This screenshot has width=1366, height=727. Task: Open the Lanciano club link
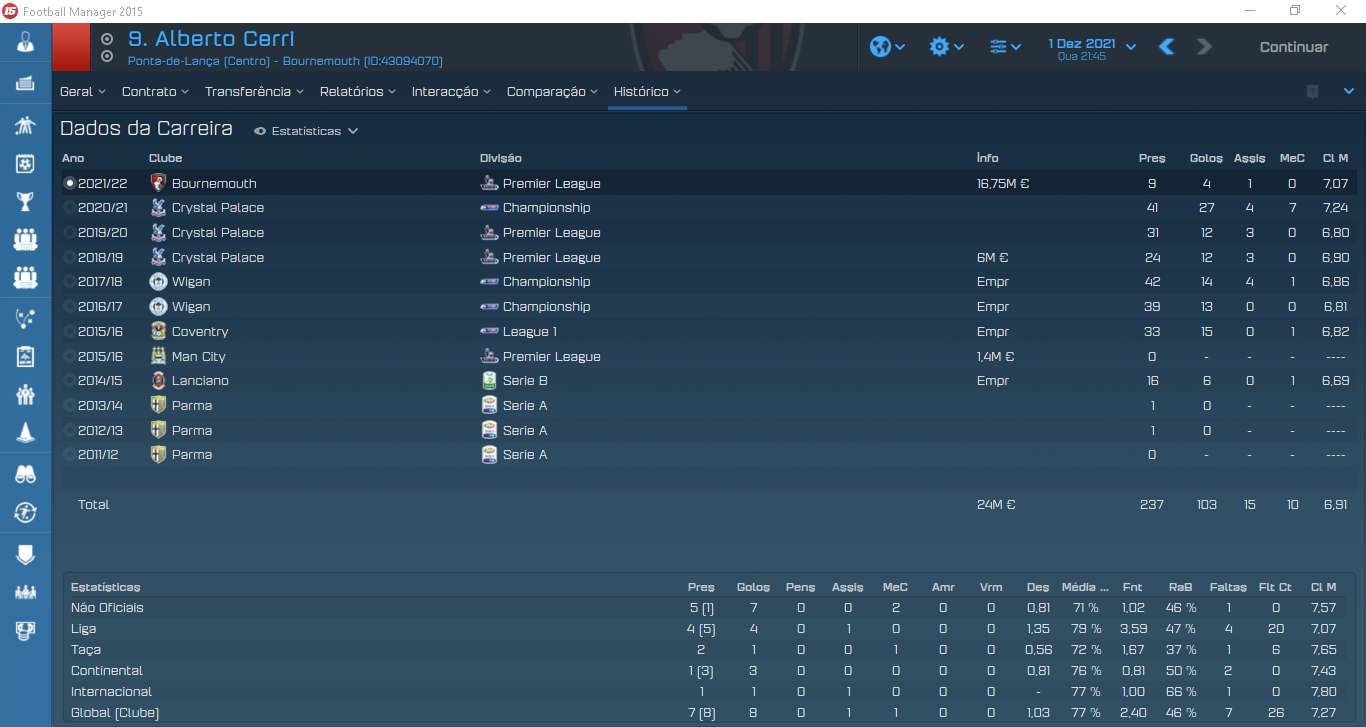click(x=200, y=381)
